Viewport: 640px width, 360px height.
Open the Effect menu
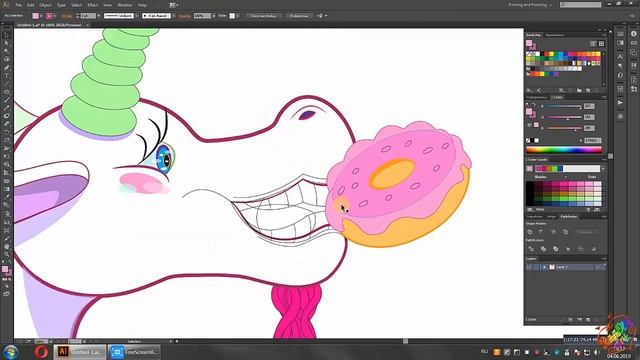tap(93, 5)
